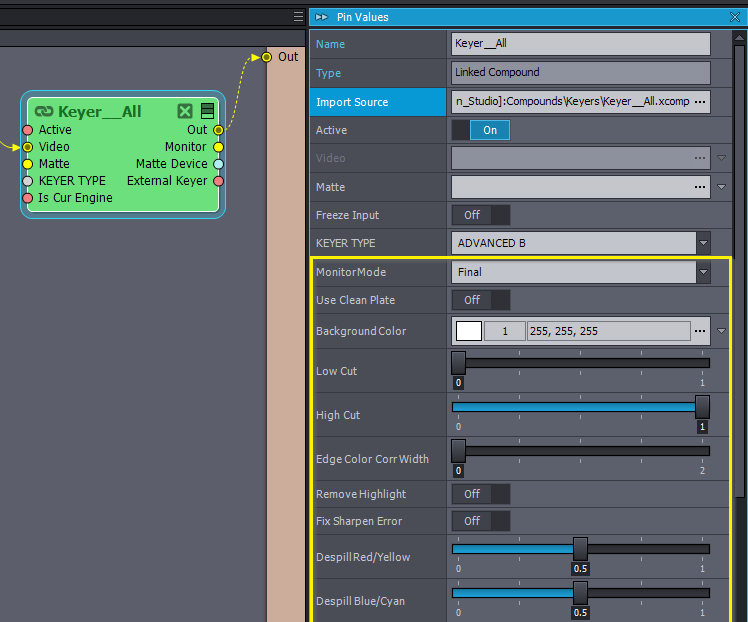
Task: Open the MonitorMode dropdown
Action: [703, 272]
